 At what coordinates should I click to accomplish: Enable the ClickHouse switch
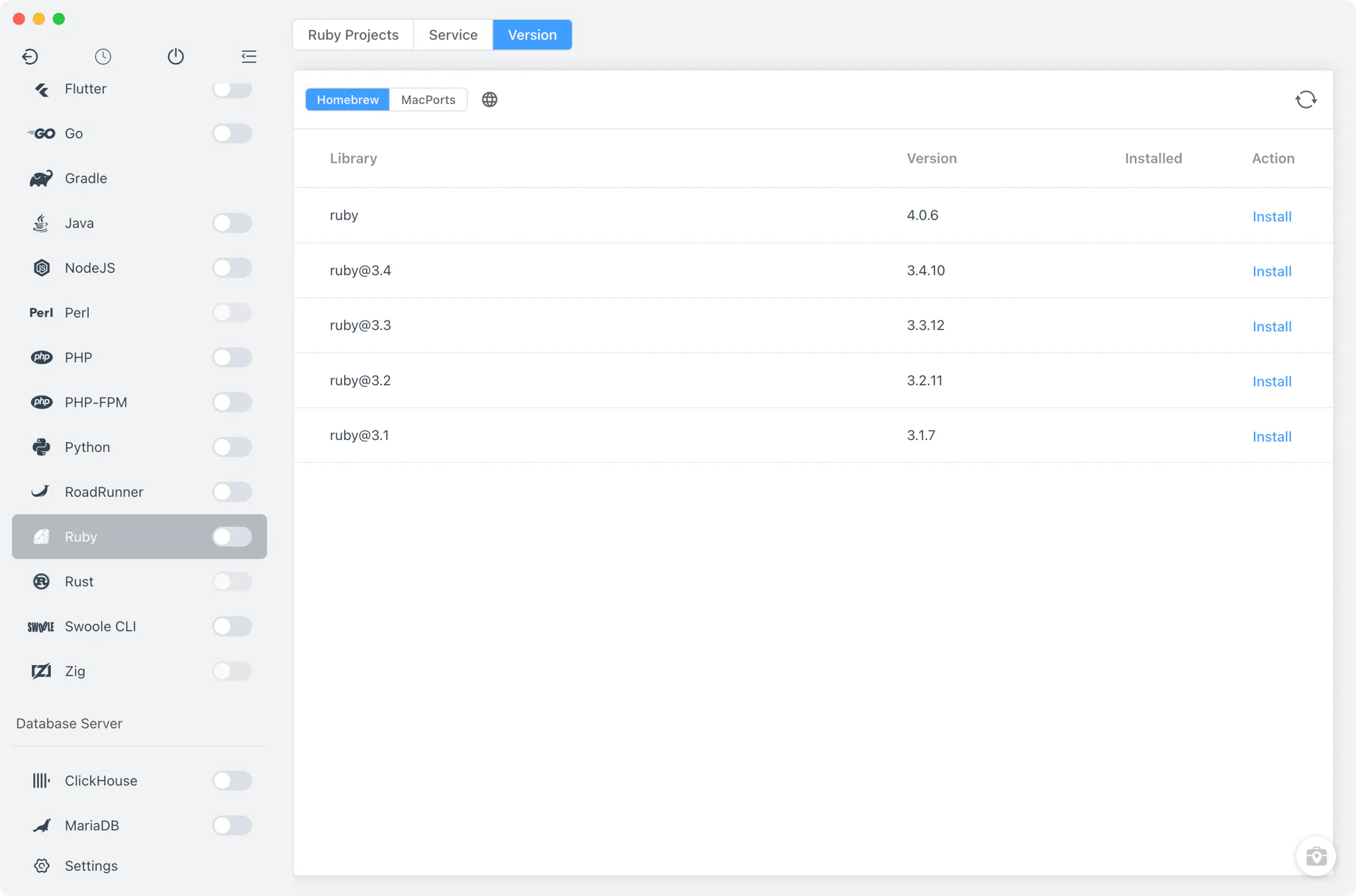[232, 781]
